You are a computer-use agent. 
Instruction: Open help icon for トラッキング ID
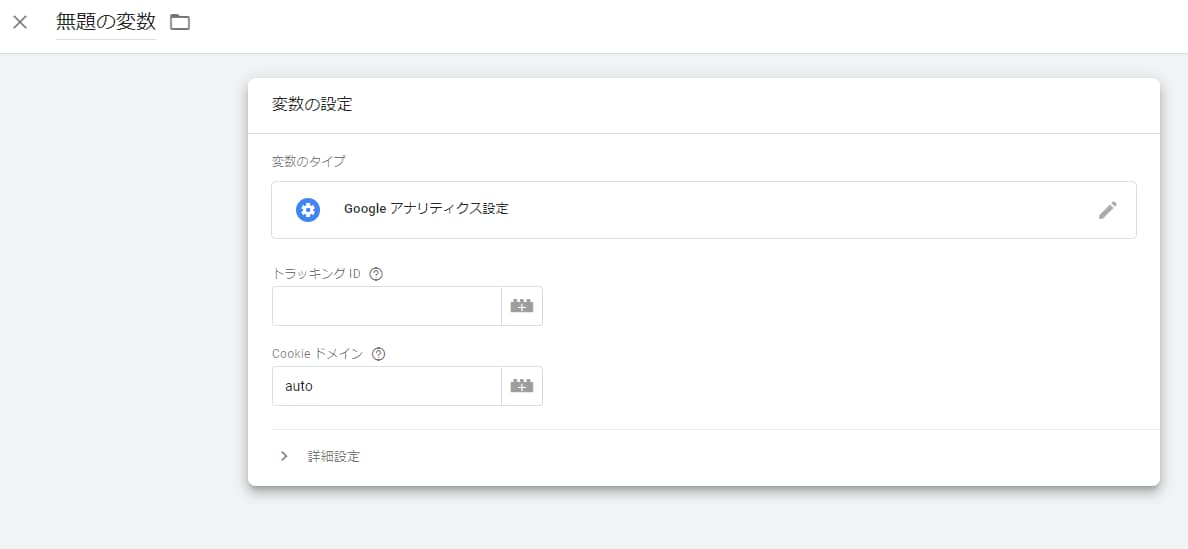(376, 274)
